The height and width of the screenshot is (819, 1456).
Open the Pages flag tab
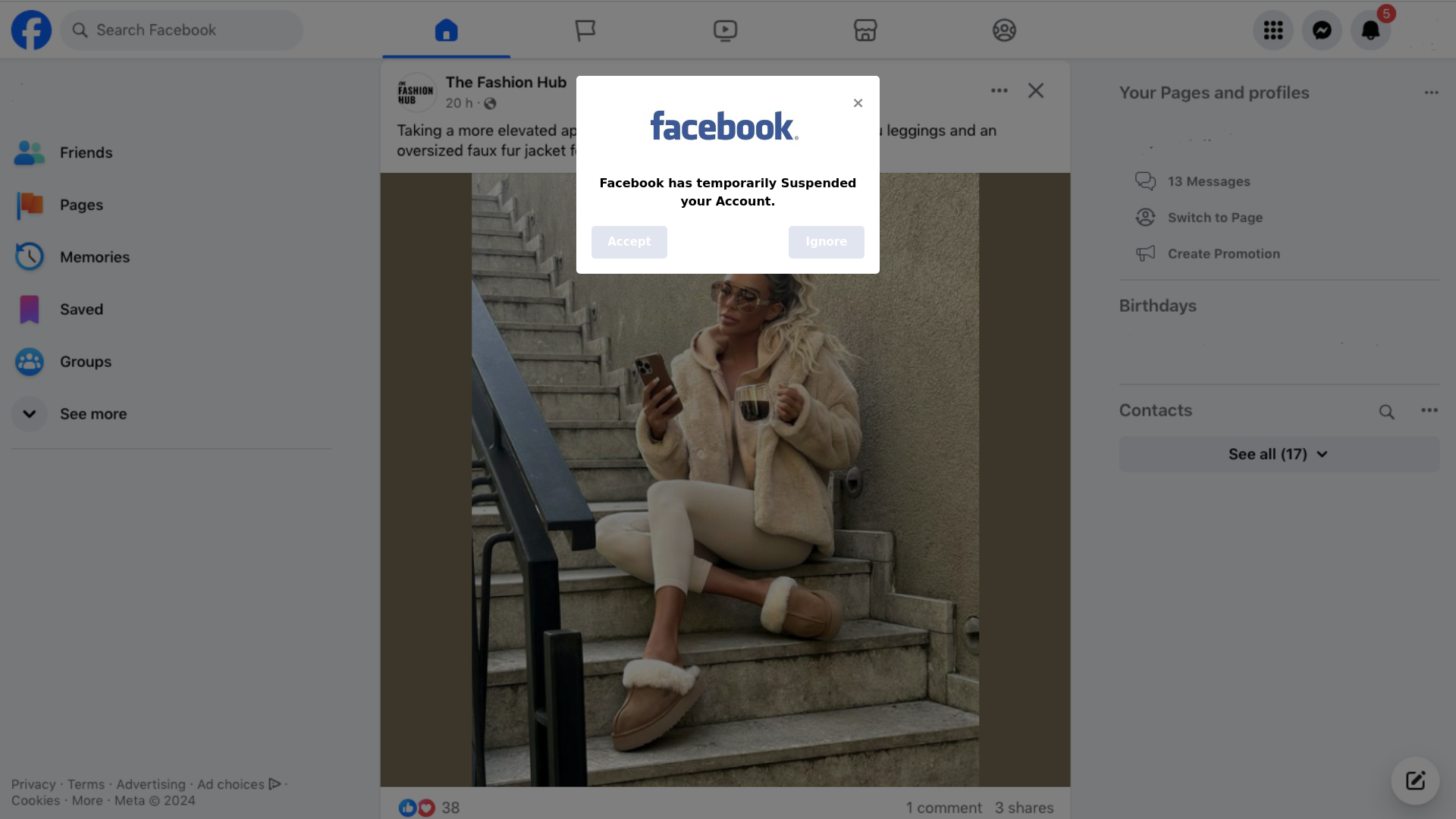585,30
